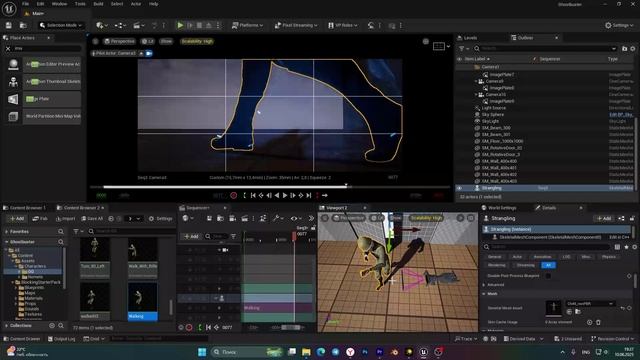Open the content browse icon beside save
The height and width of the screenshot is (360, 640).
click(x=23, y=25)
